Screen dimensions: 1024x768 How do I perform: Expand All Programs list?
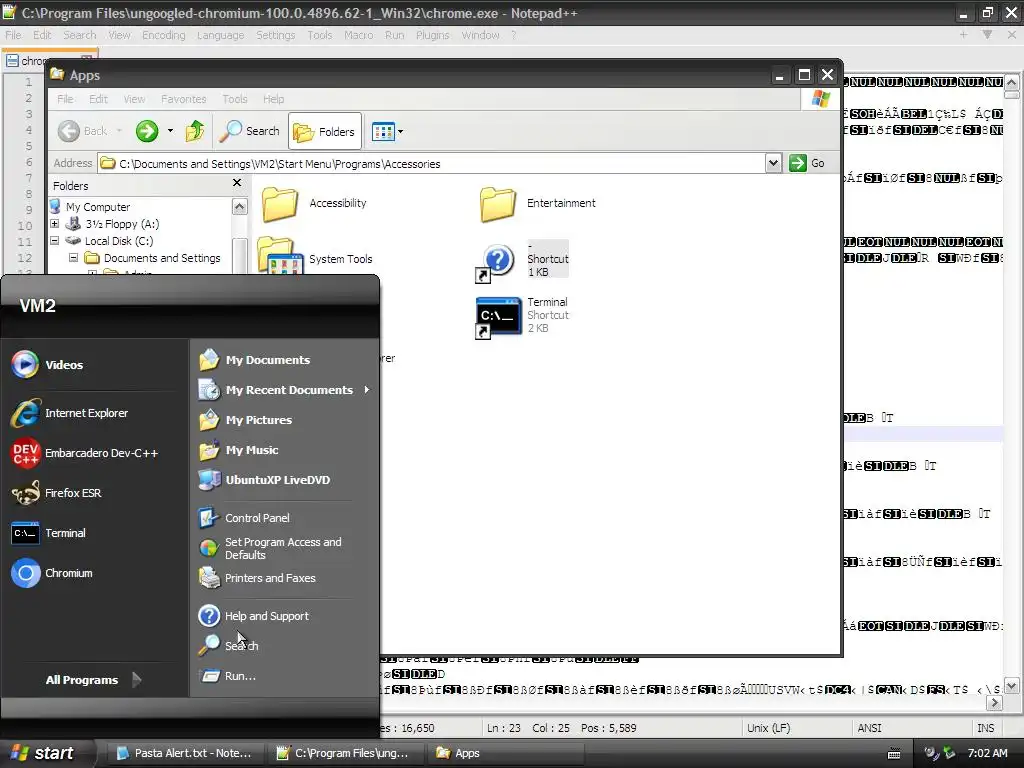[x=93, y=680]
